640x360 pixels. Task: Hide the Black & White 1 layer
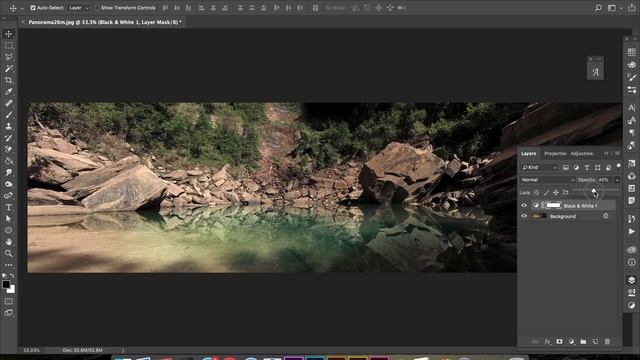[x=524, y=206]
